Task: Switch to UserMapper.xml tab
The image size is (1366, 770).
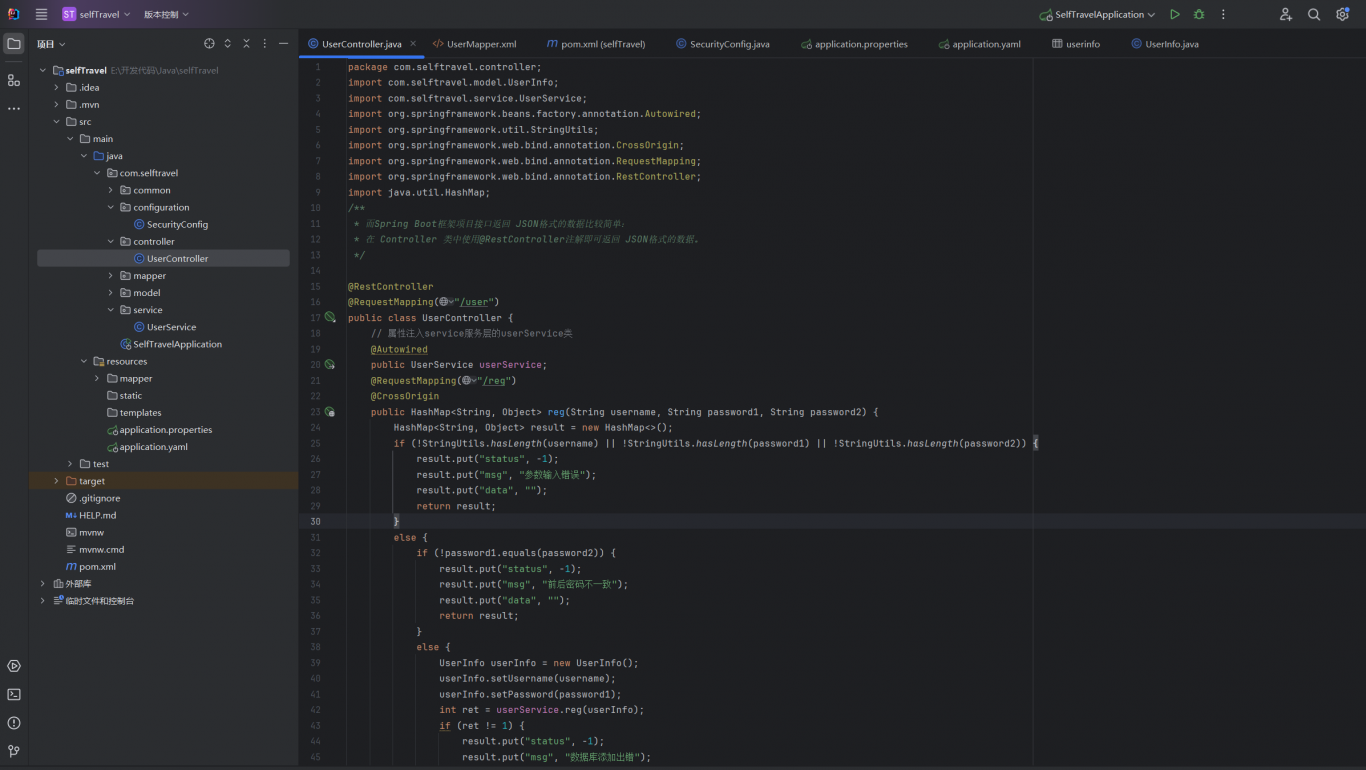Action: point(474,44)
